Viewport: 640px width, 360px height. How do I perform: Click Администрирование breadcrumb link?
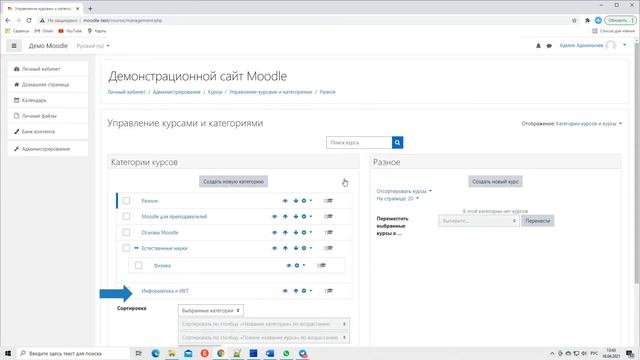click(176, 92)
